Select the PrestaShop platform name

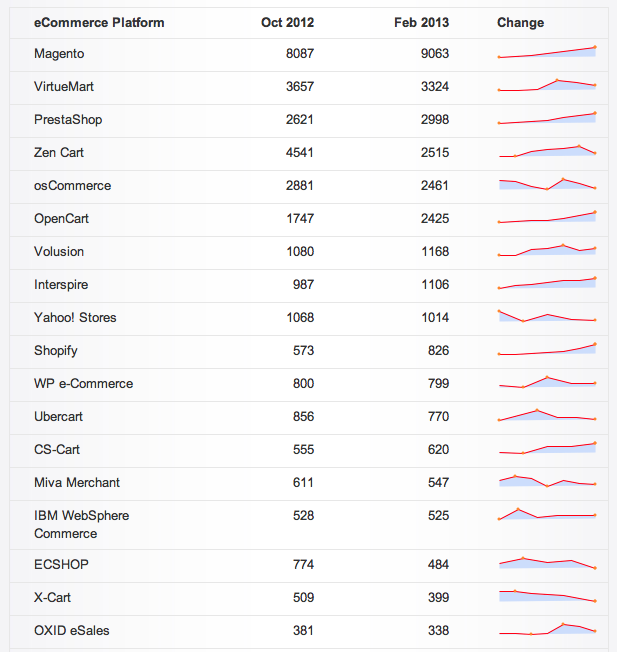point(68,120)
